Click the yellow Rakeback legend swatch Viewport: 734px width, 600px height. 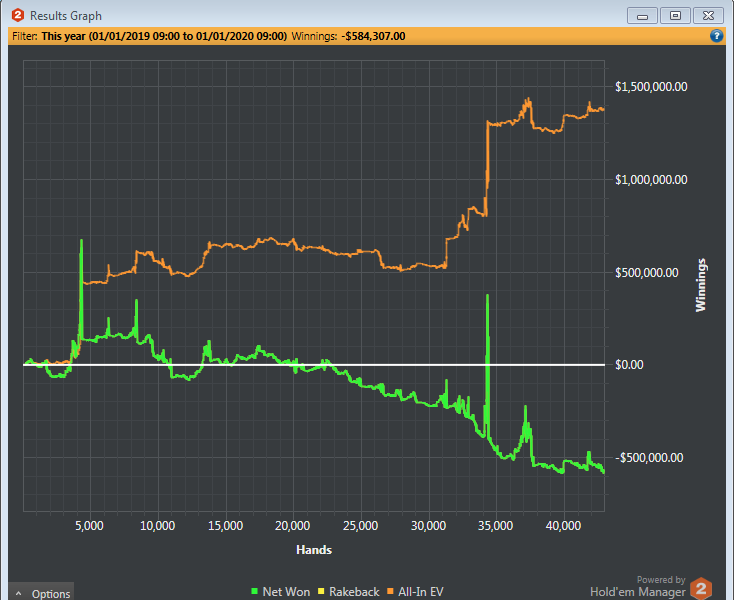(321, 591)
